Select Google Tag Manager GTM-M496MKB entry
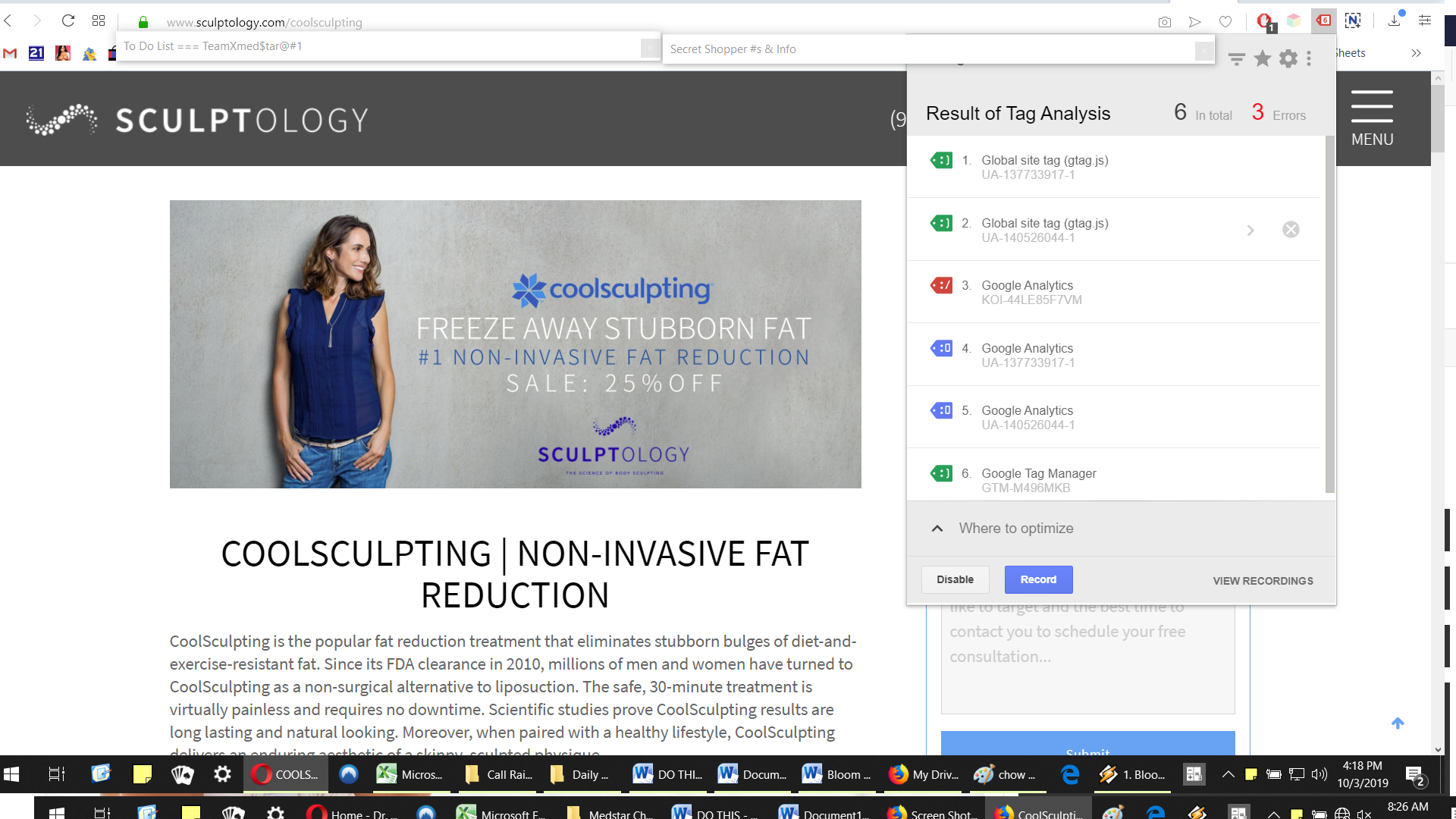1456x819 pixels. (x=1113, y=480)
